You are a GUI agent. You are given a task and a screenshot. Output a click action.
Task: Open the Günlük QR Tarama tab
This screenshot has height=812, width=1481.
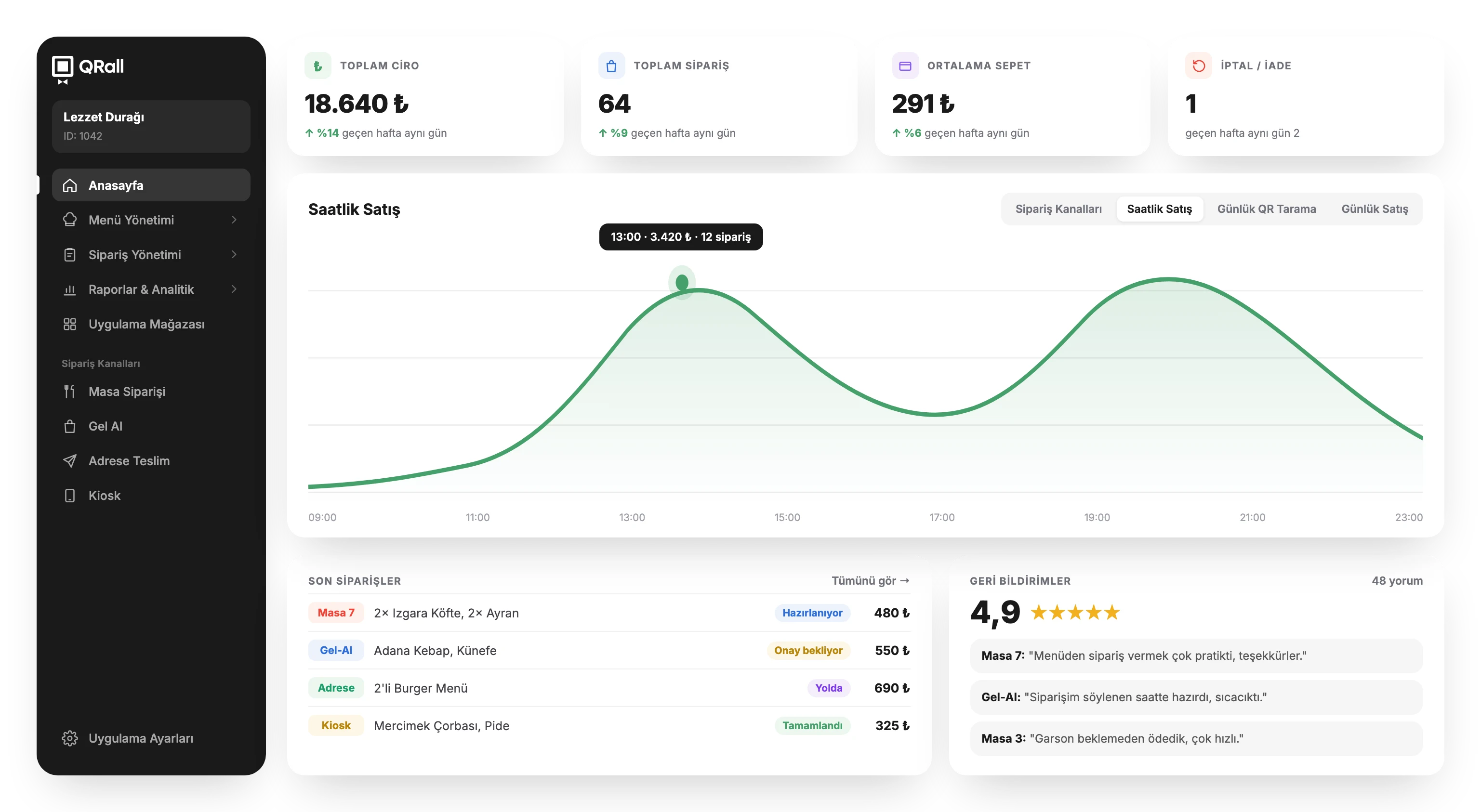click(1266, 209)
